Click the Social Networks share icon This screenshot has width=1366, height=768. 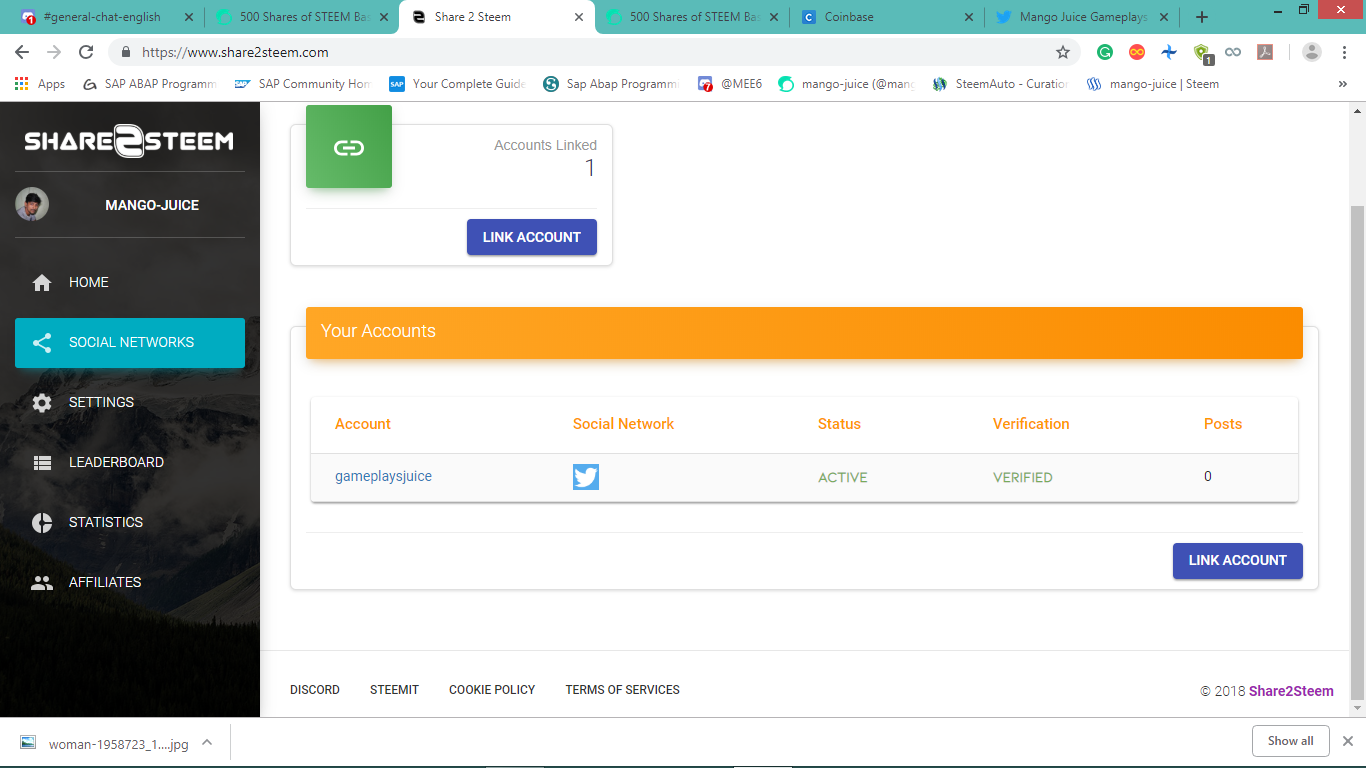click(x=42, y=343)
